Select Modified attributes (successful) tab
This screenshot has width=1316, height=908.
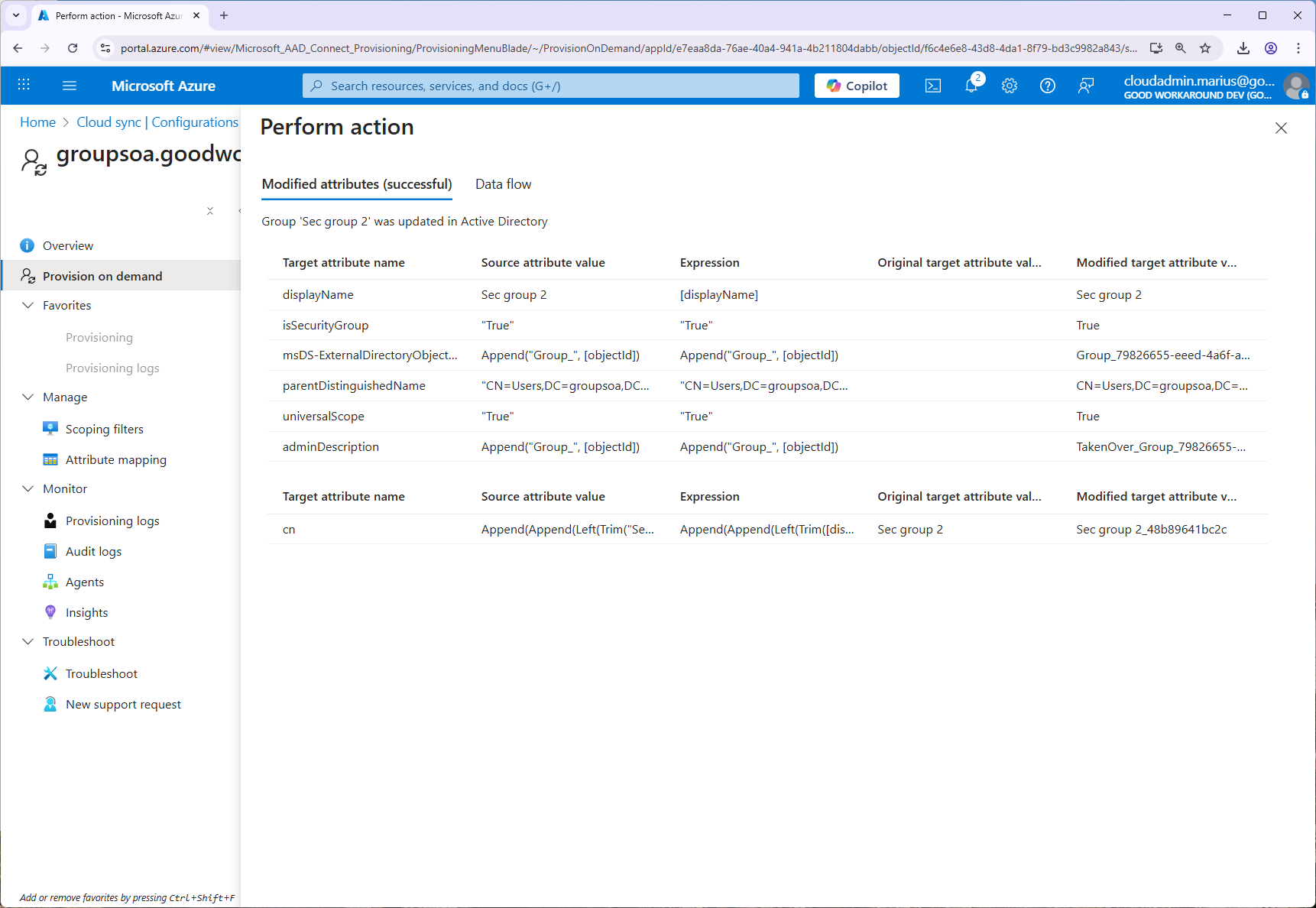[357, 184]
